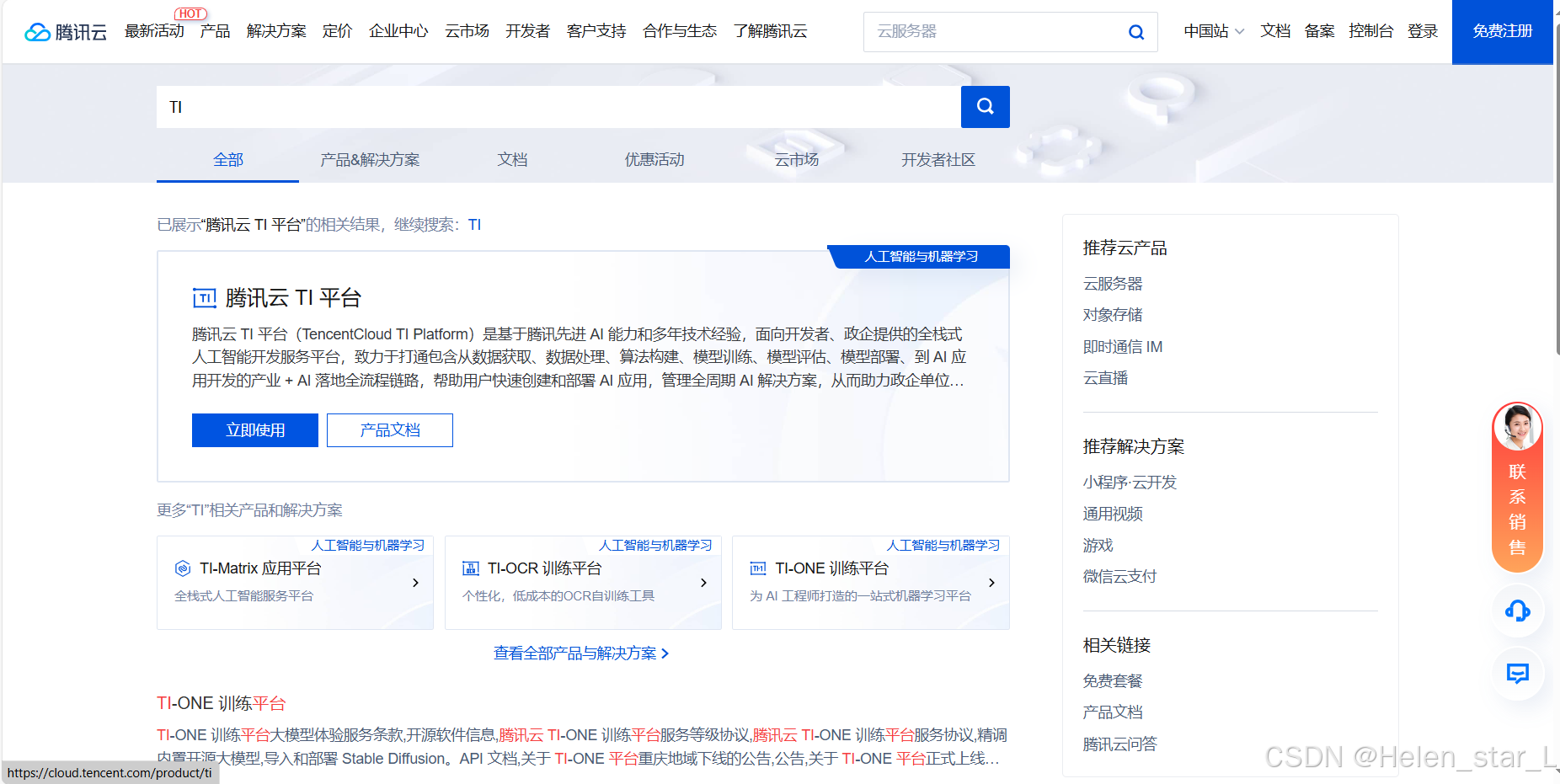
Task: Click the 产品文档 outlined button
Action: (x=390, y=430)
